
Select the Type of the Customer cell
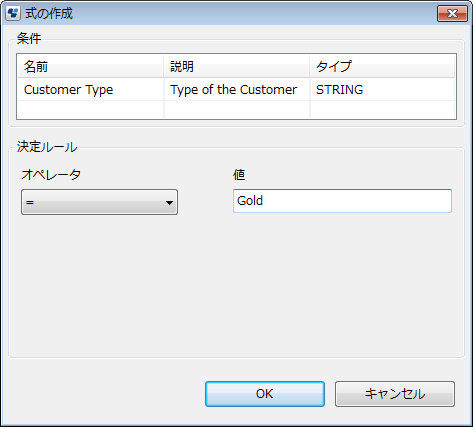pos(237,90)
